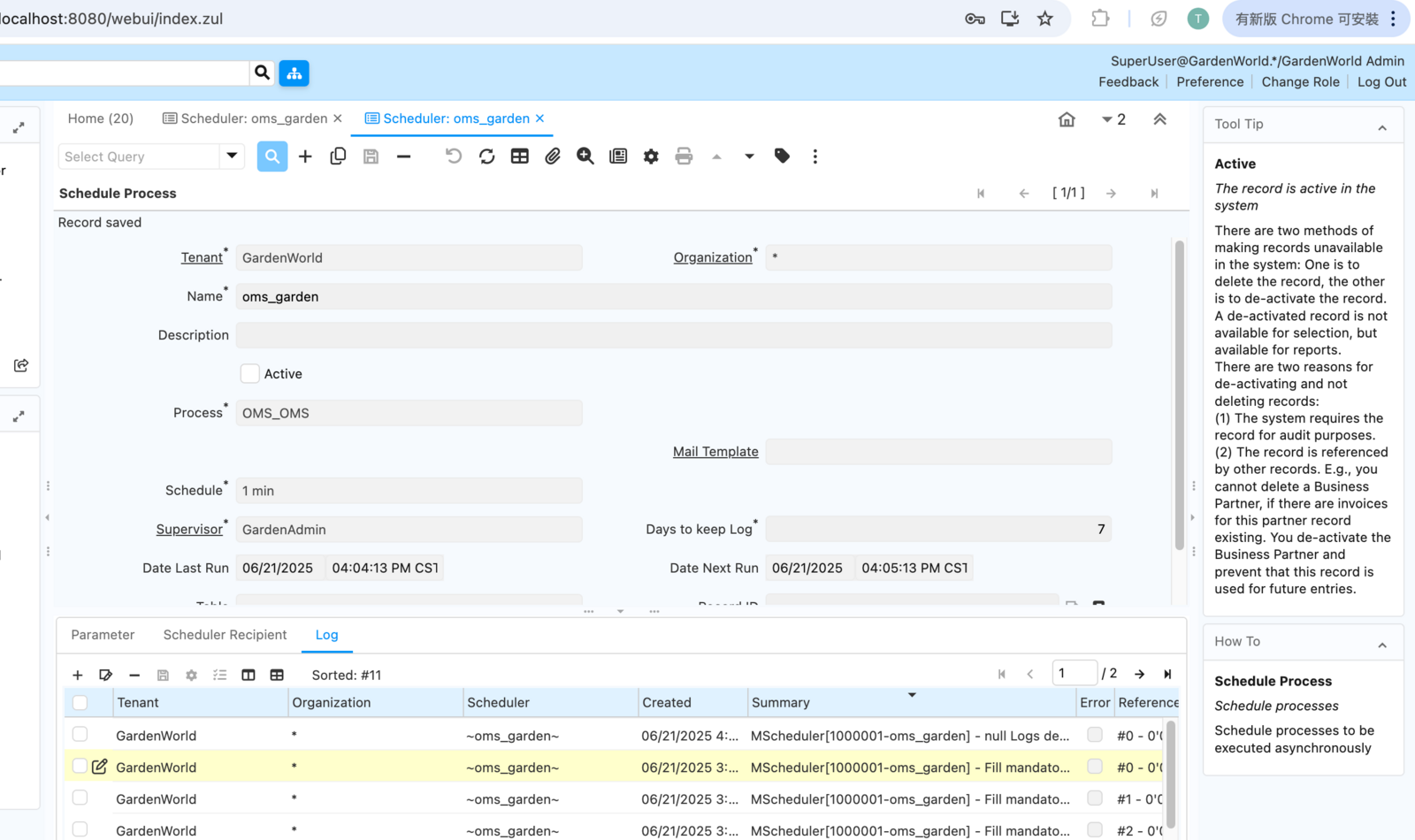Click the Name input field
The width and height of the screenshot is (1415, 840).
(x=672, y=297)
